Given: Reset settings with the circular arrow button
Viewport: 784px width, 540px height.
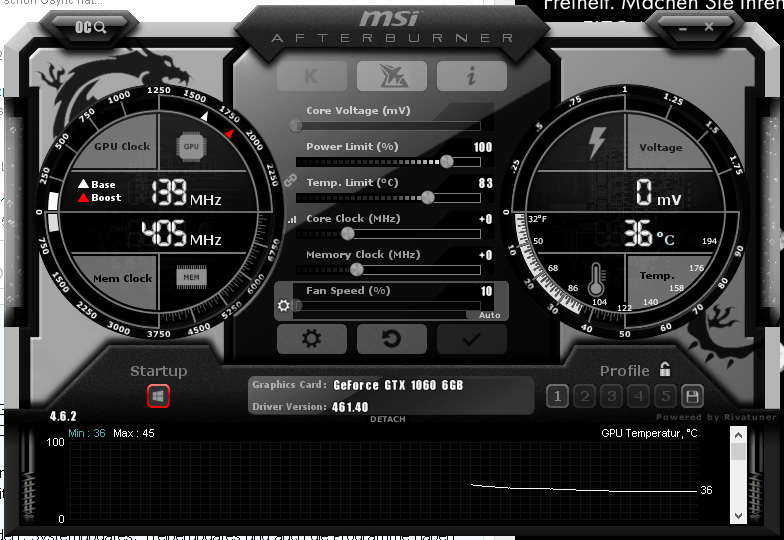Looking at the screenshot, I should (392, 339).
